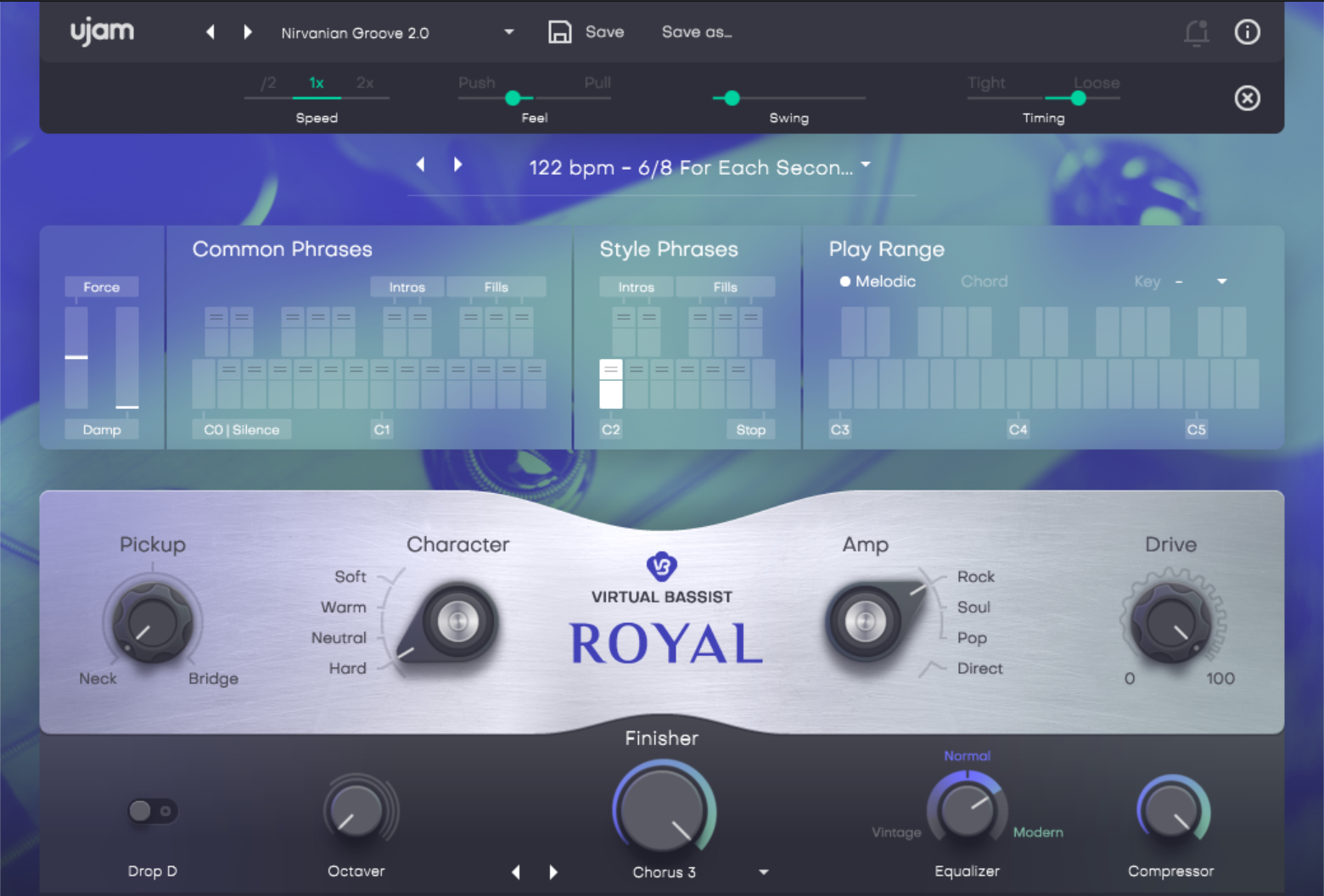Select 1x speed tab
The width and height of the screenshot is (1324, 896).
(x=317, y=83)
